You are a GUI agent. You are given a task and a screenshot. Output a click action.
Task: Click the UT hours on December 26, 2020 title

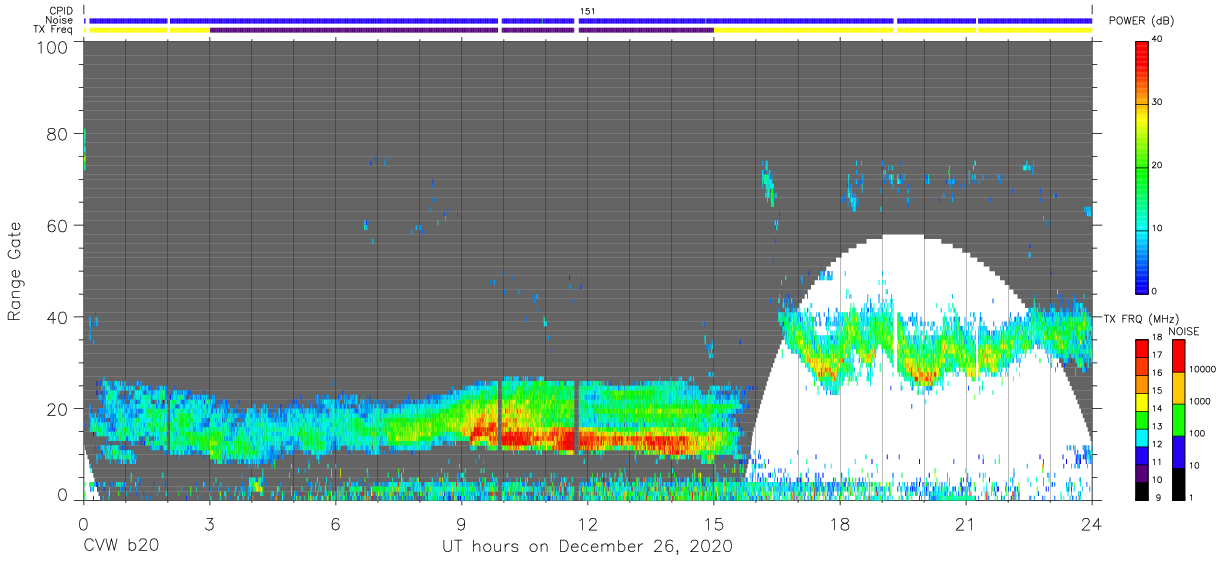tap(588, 547)
